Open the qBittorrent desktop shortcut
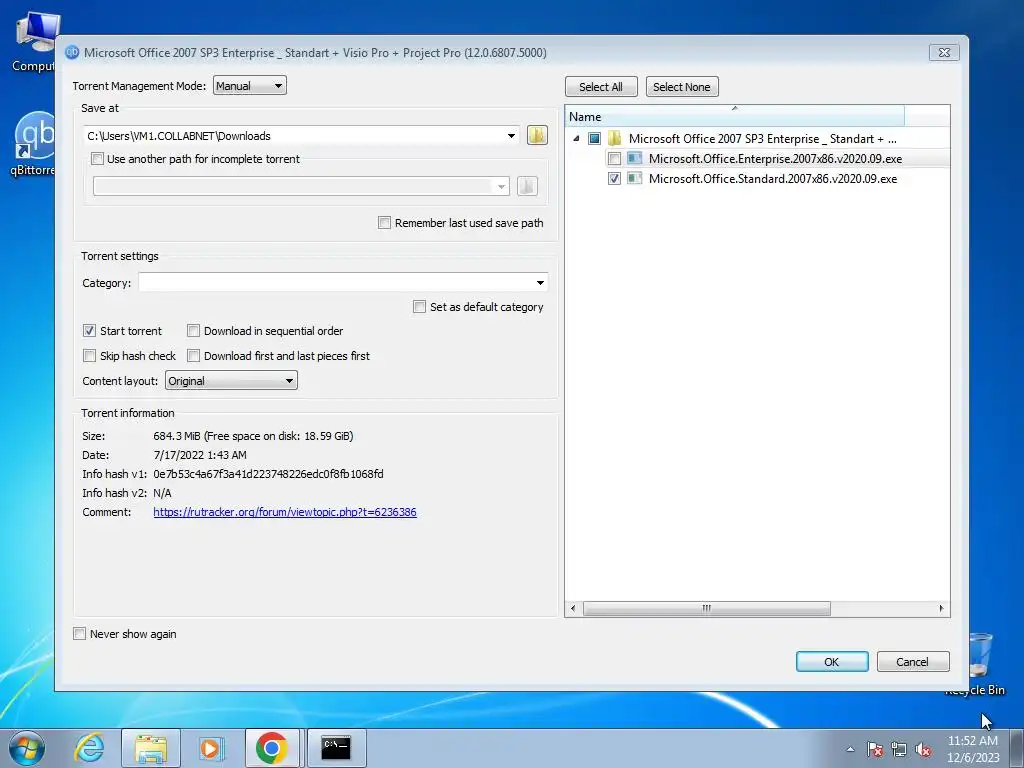This screenshot has width=1024, height=768. coord(34,144)
